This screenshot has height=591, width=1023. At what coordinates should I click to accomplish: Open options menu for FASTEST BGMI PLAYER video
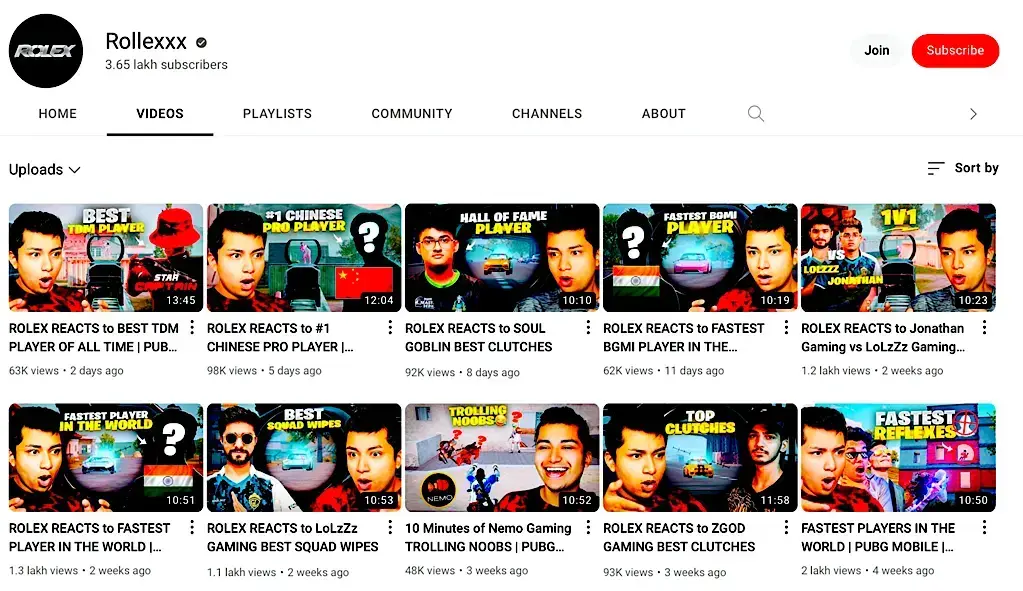(x=786, y=327)
